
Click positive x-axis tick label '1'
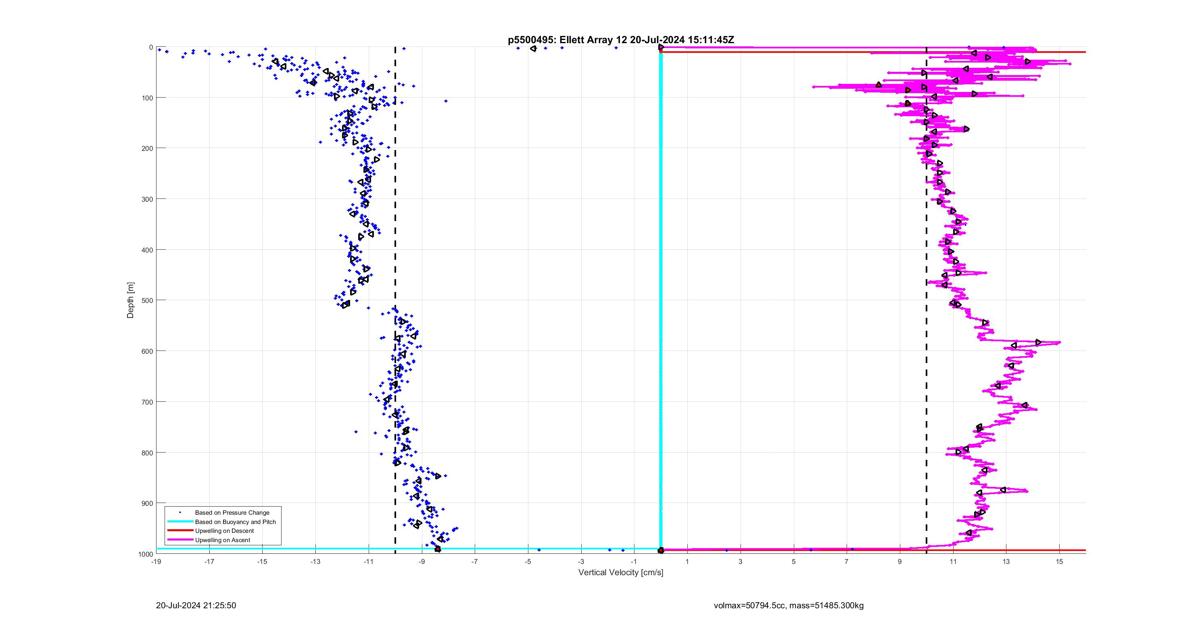(688, 561)
